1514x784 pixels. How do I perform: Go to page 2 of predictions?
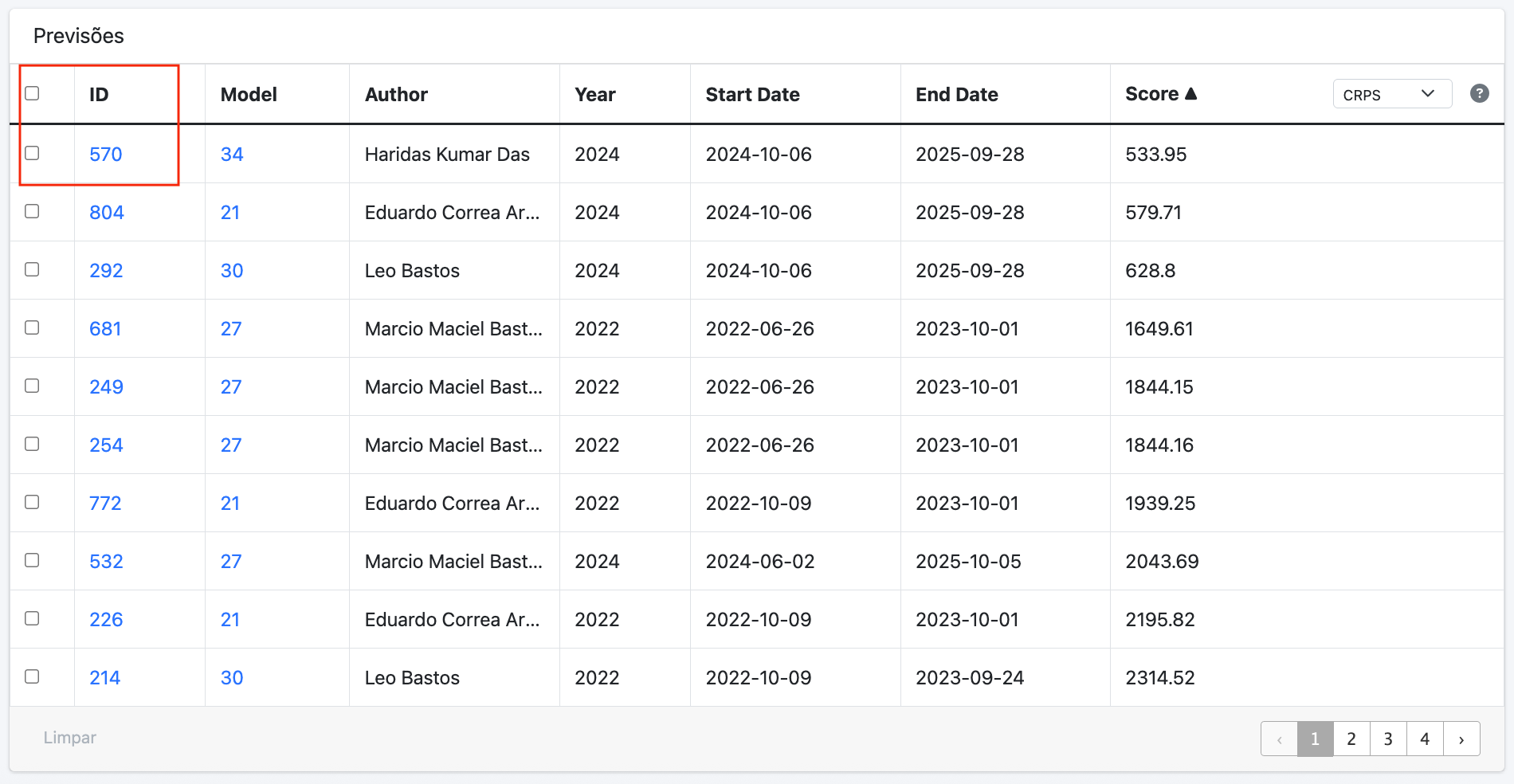pyautogui.click(x=1351, y=739)
